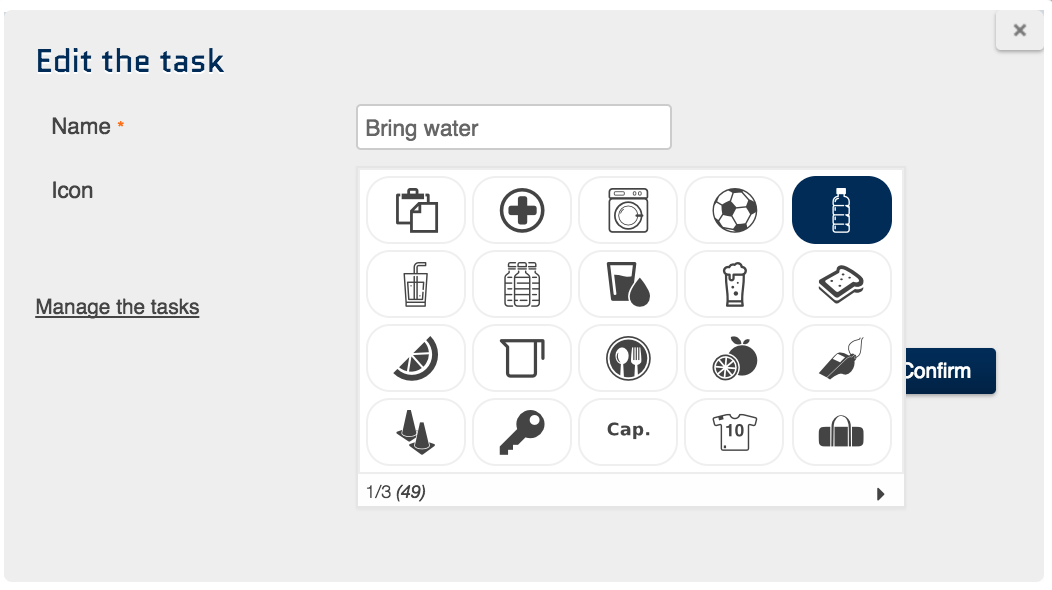Click the selected water bottle icon

tap(841, 210)
